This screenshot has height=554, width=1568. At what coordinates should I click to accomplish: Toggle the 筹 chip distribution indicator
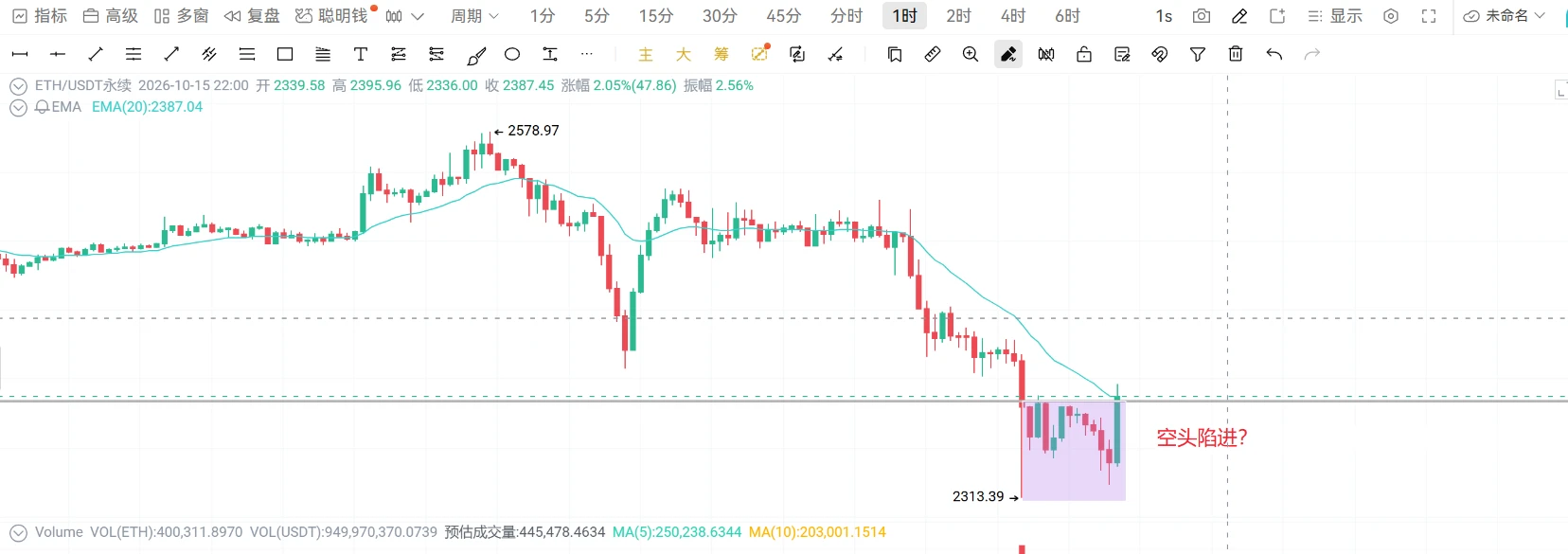click(x=722, y=54)
